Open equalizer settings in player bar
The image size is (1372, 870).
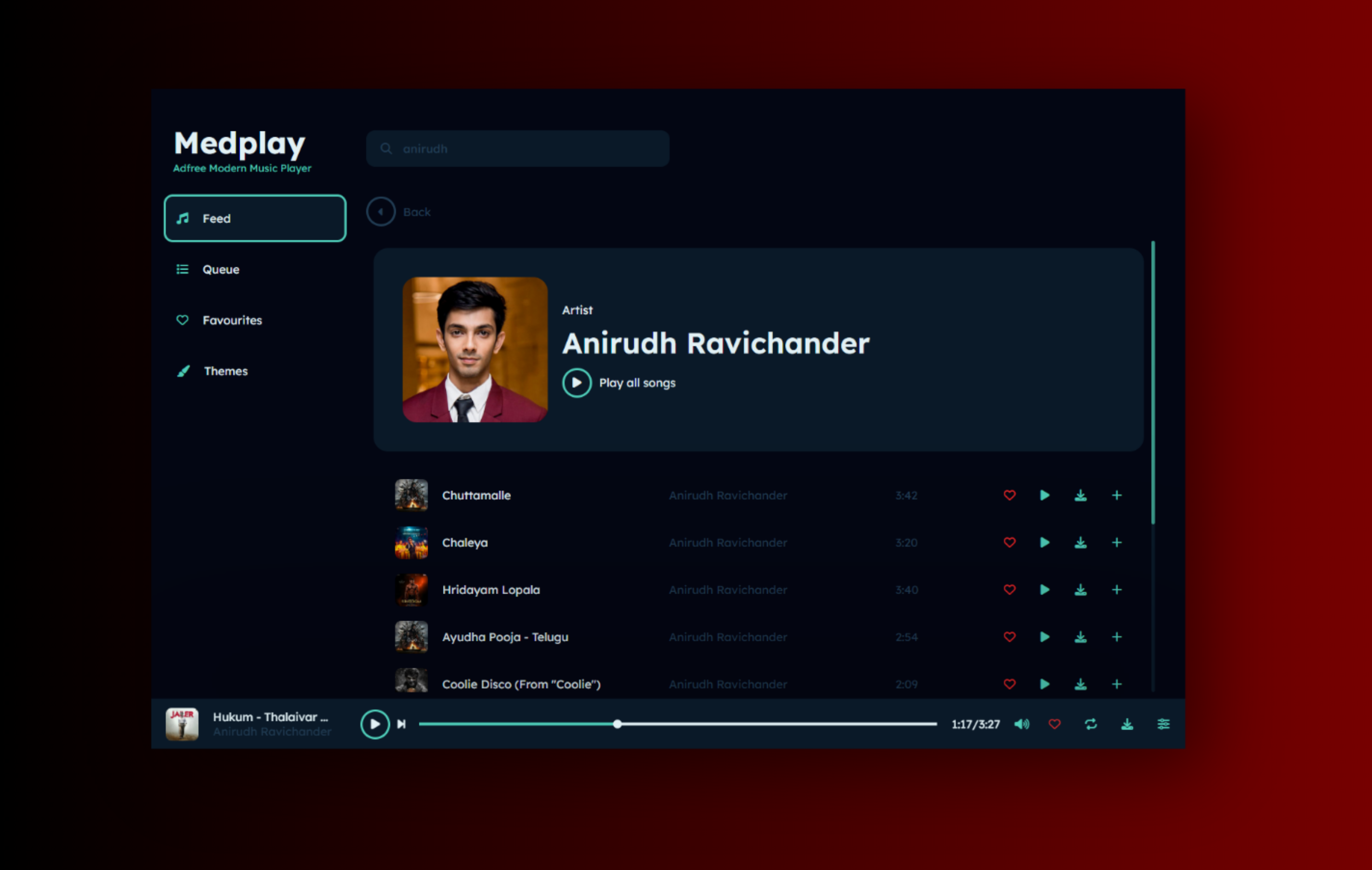(x=1163, y=724)
